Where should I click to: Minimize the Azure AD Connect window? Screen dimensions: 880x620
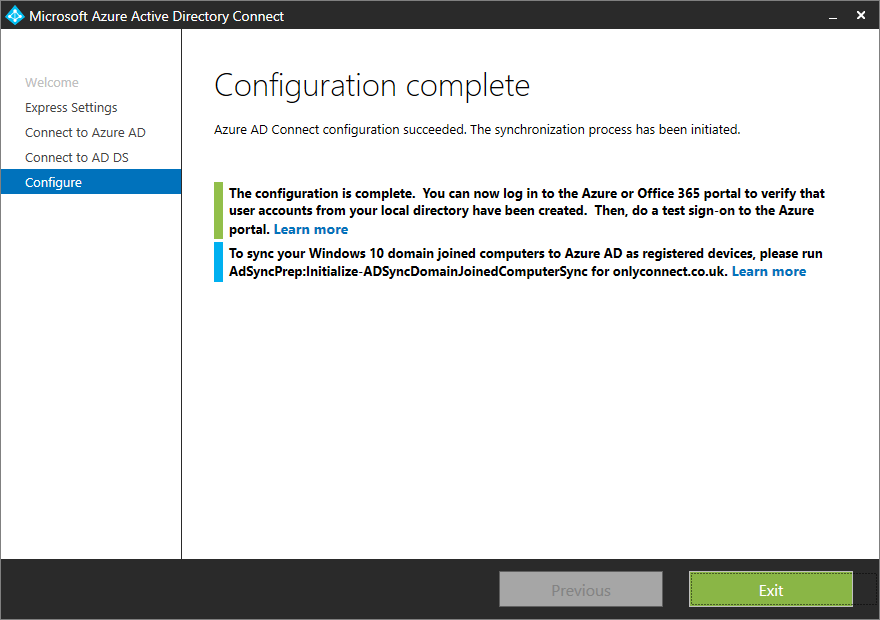pos(833,16)
